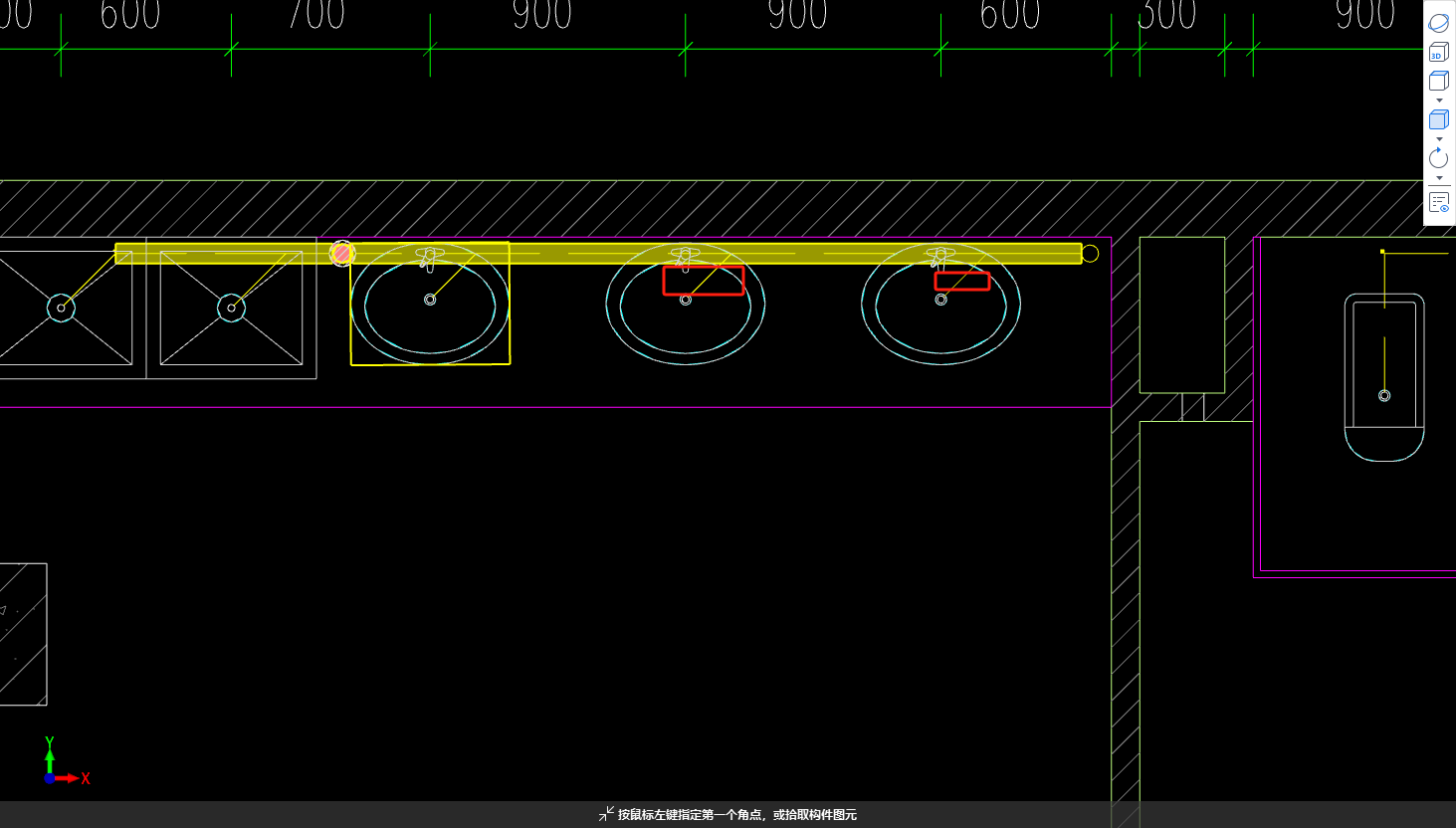The width and height of the screenshot is (1456, 828).
Task: Click the rotate view circular arrow icon
Action: (x=1438, y=157)
